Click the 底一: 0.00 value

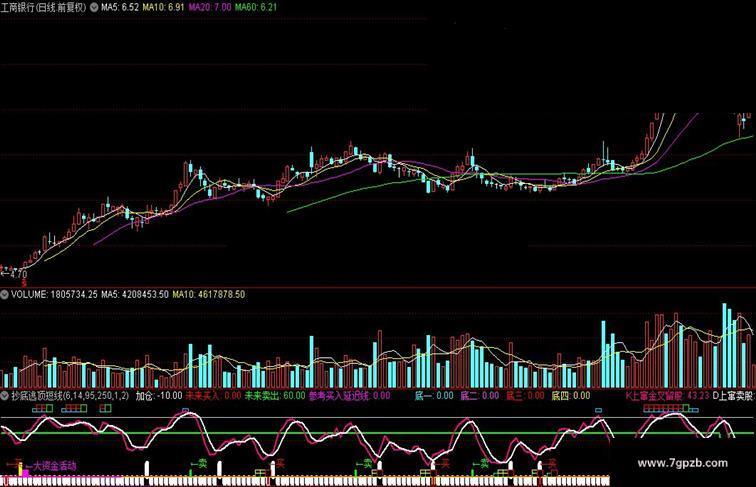[434, 396]
